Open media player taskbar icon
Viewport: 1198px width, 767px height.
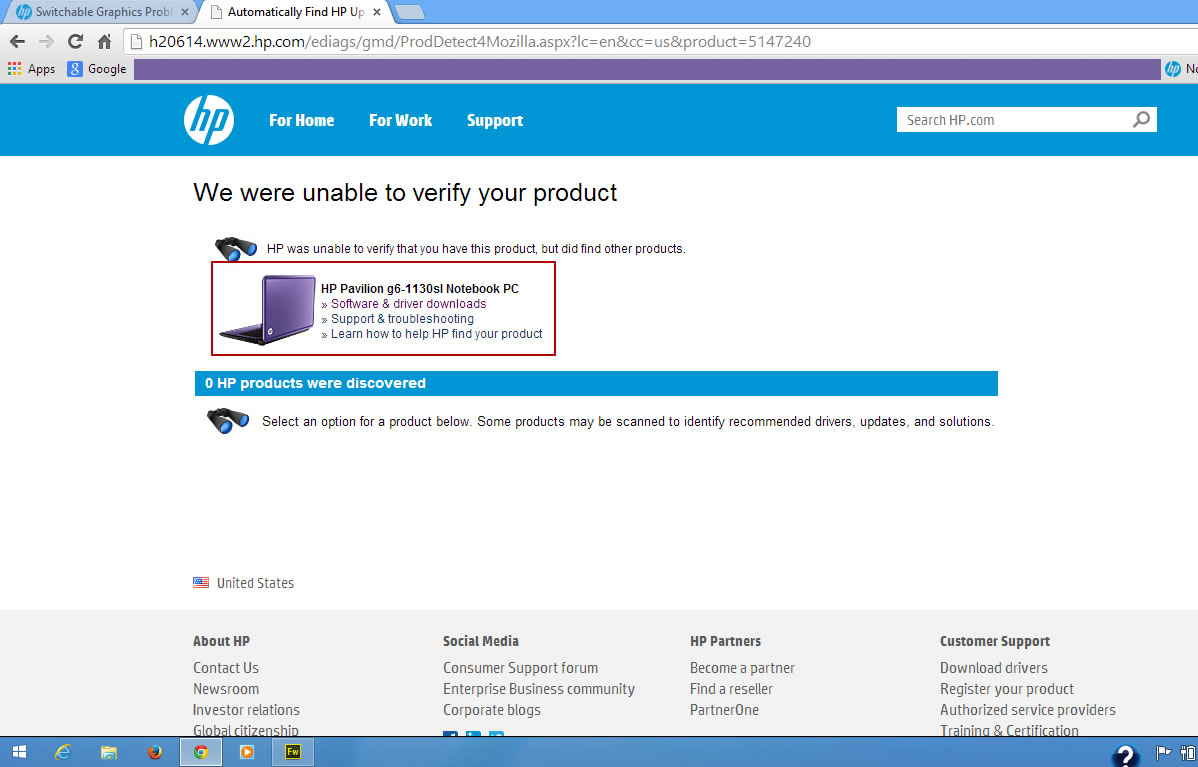click(x=247, y=752)
